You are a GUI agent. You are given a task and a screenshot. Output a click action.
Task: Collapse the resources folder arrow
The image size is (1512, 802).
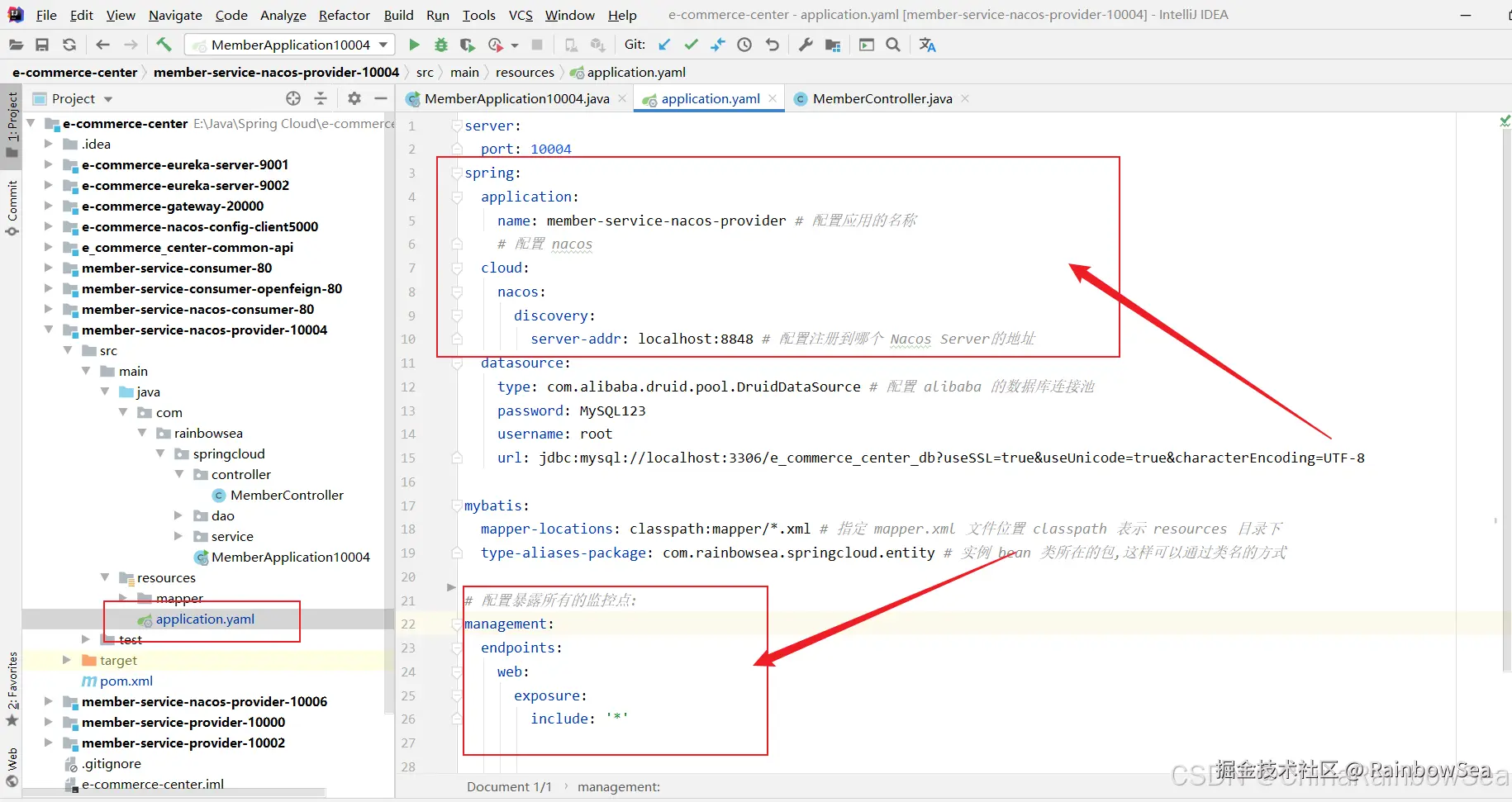click(x=105, y=577)
